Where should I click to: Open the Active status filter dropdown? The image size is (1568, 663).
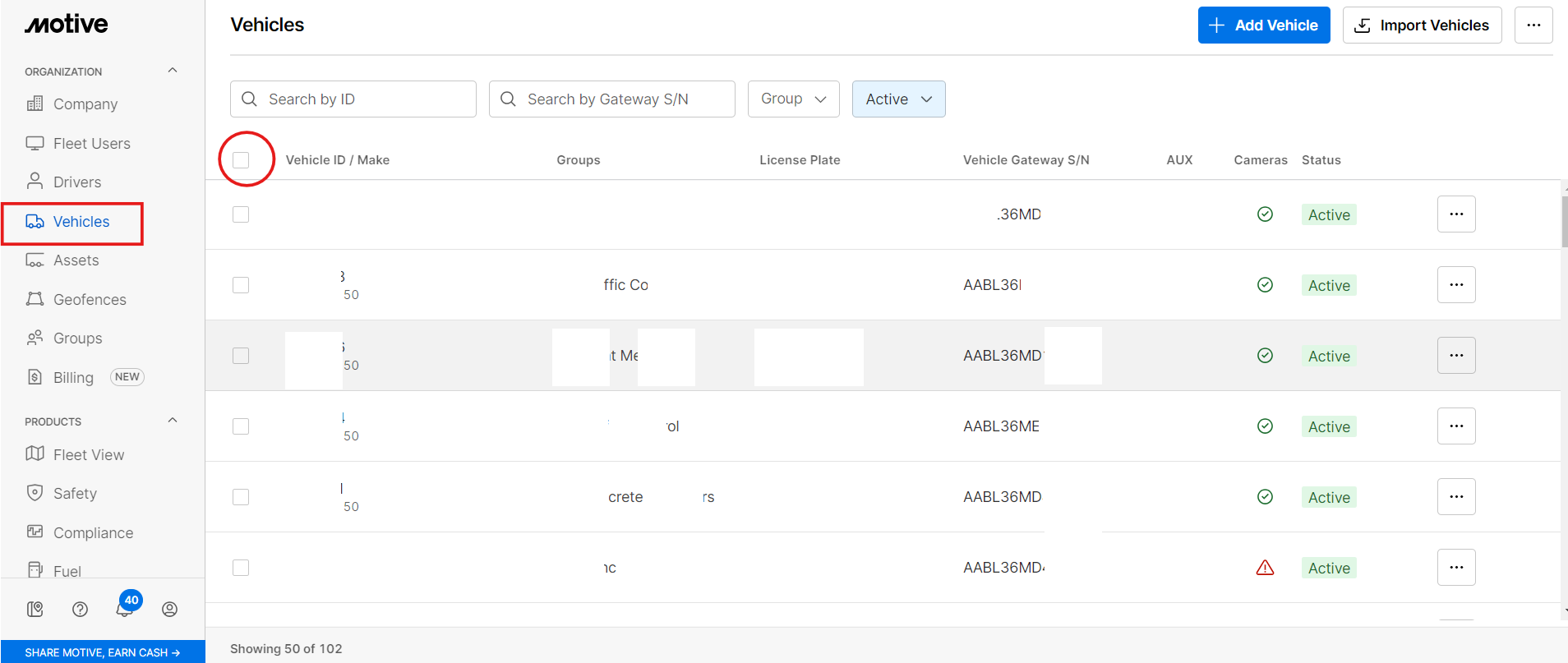(x=899, y=99)
